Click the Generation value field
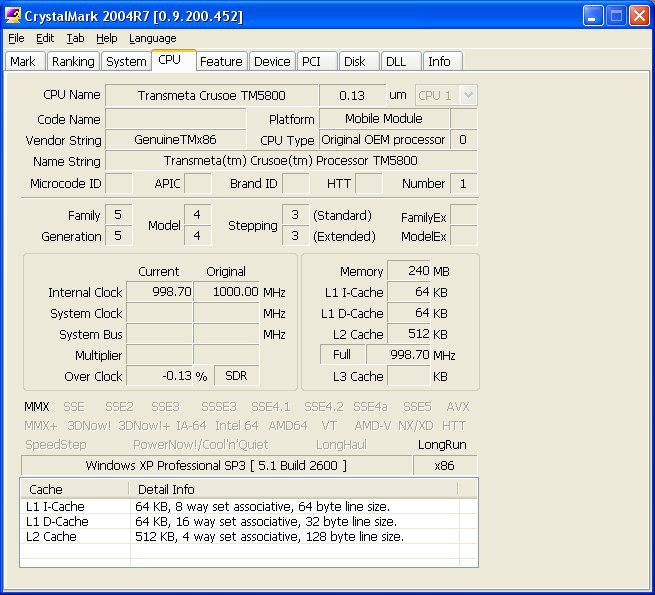 tap(118, 236)
